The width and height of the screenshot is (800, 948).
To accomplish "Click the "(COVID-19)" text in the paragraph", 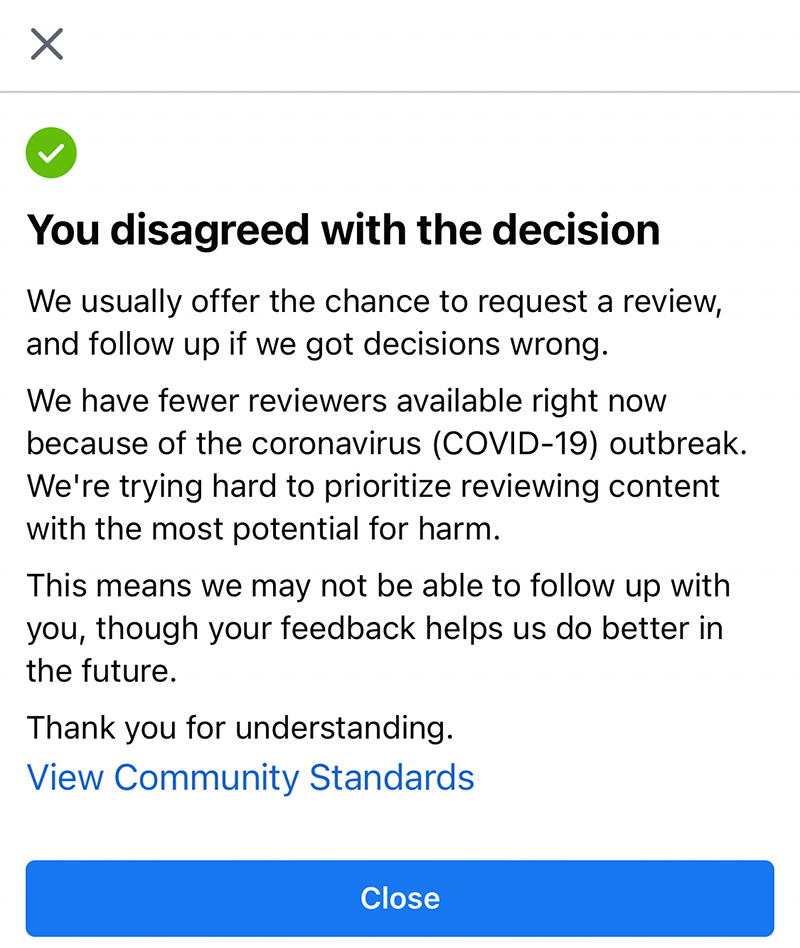I will point(515,444).
